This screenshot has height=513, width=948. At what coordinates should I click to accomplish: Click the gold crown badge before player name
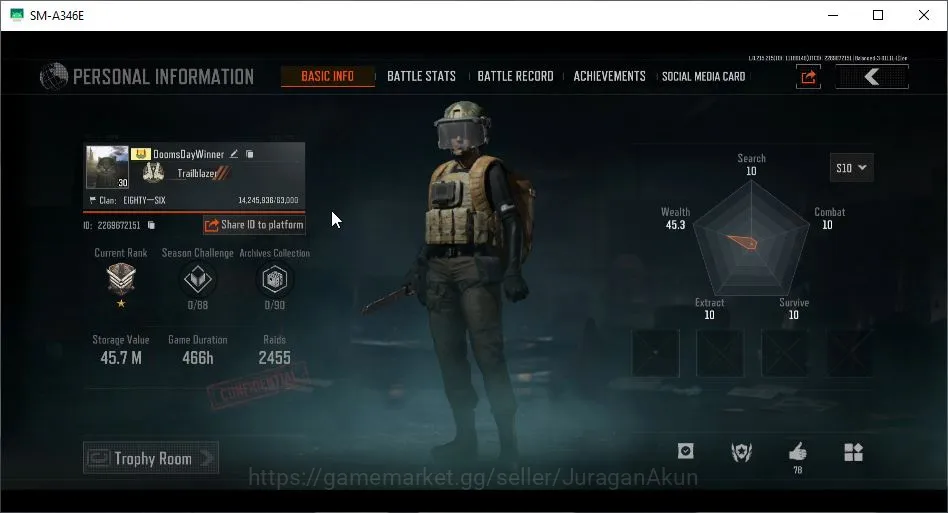point(140,154)
